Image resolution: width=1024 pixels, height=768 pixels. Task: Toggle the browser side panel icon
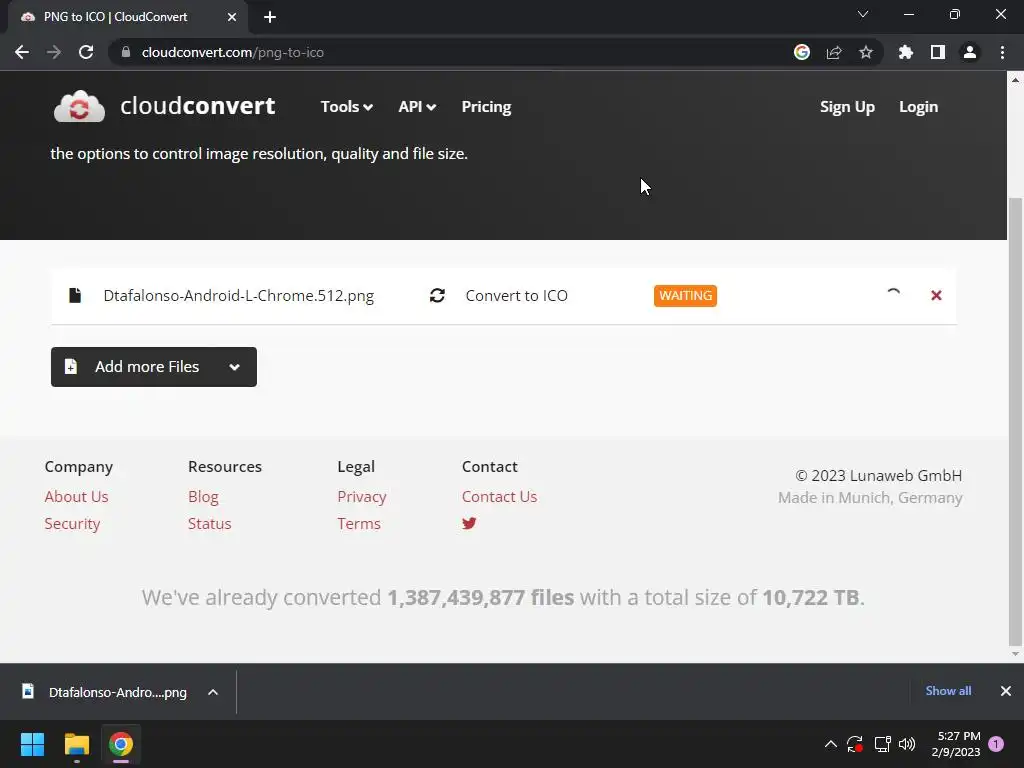pos(938,52)
